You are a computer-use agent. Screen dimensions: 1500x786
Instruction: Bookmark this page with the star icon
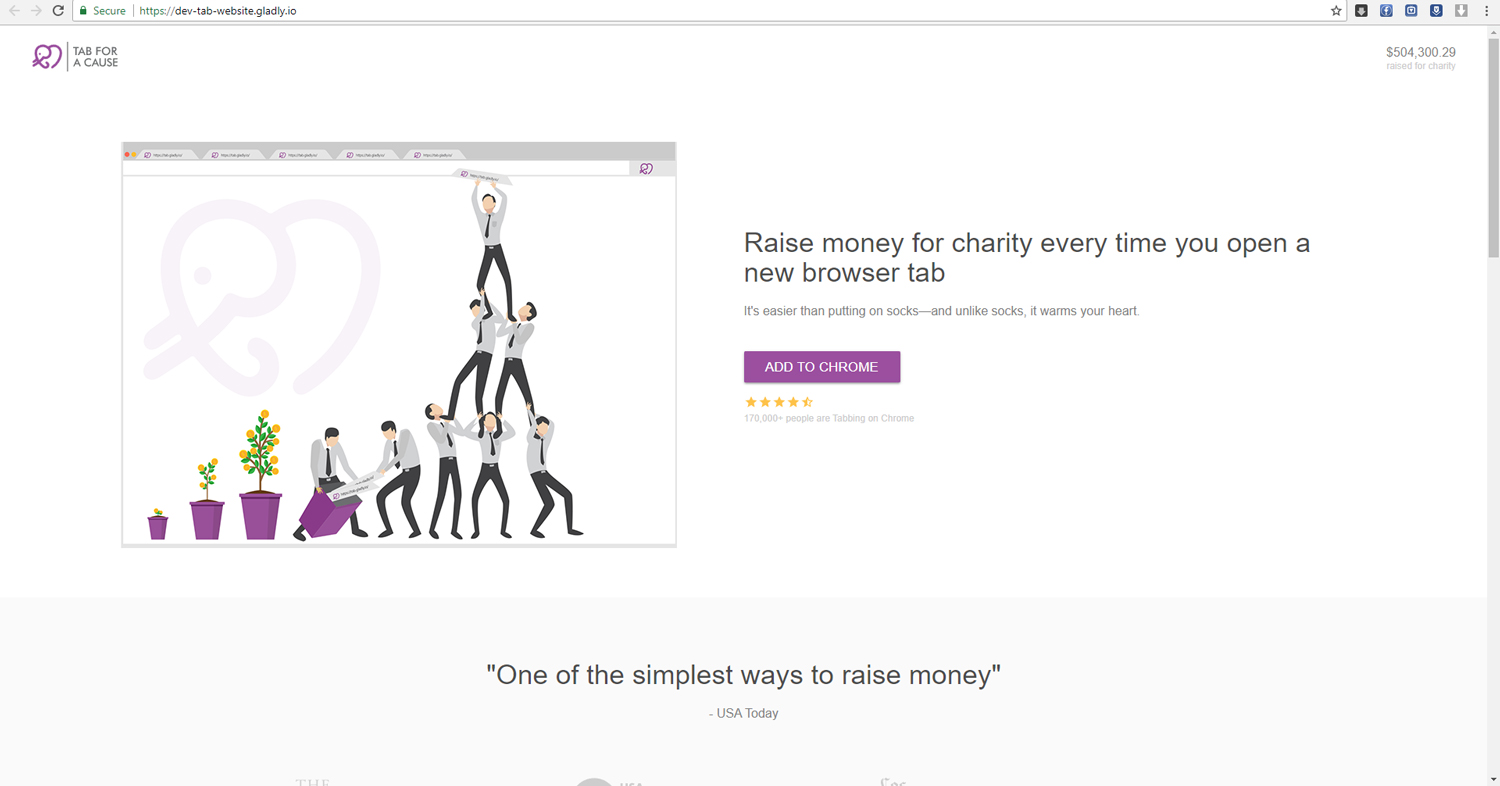1336,11
